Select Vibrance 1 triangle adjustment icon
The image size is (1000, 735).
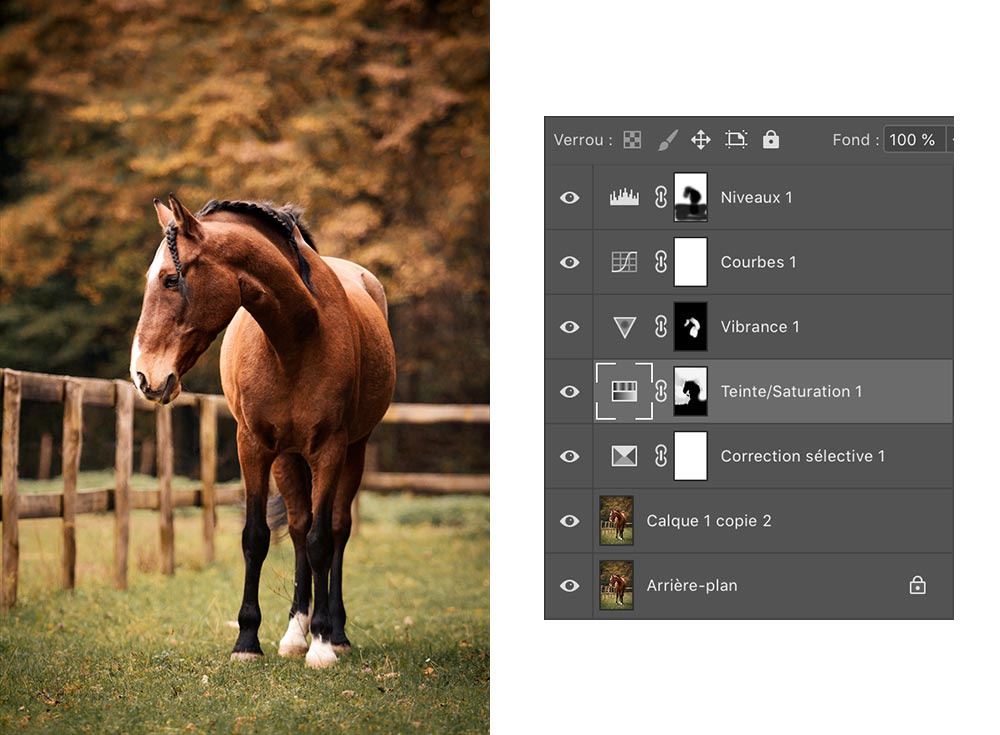coord(624,327)
